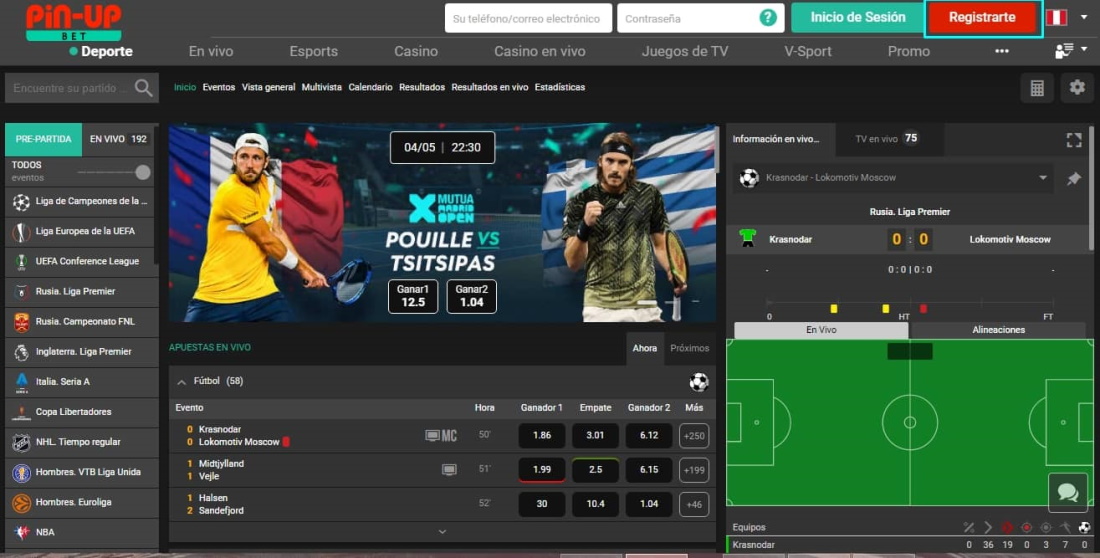
Task: Click Italia Seria A league icon
Action: click(22, 383)
